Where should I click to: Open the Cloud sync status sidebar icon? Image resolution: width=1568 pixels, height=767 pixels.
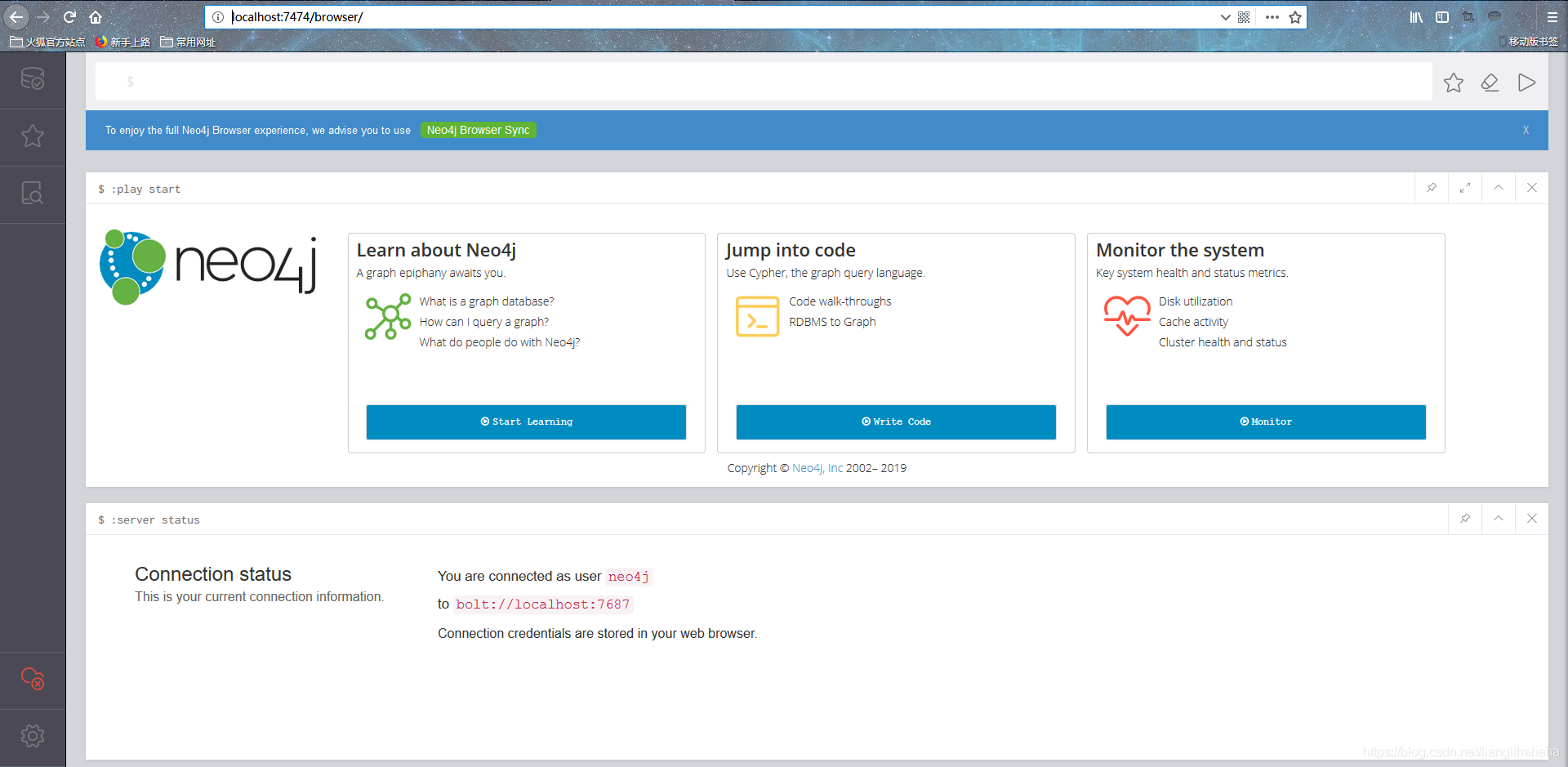[x=33, y=679]
